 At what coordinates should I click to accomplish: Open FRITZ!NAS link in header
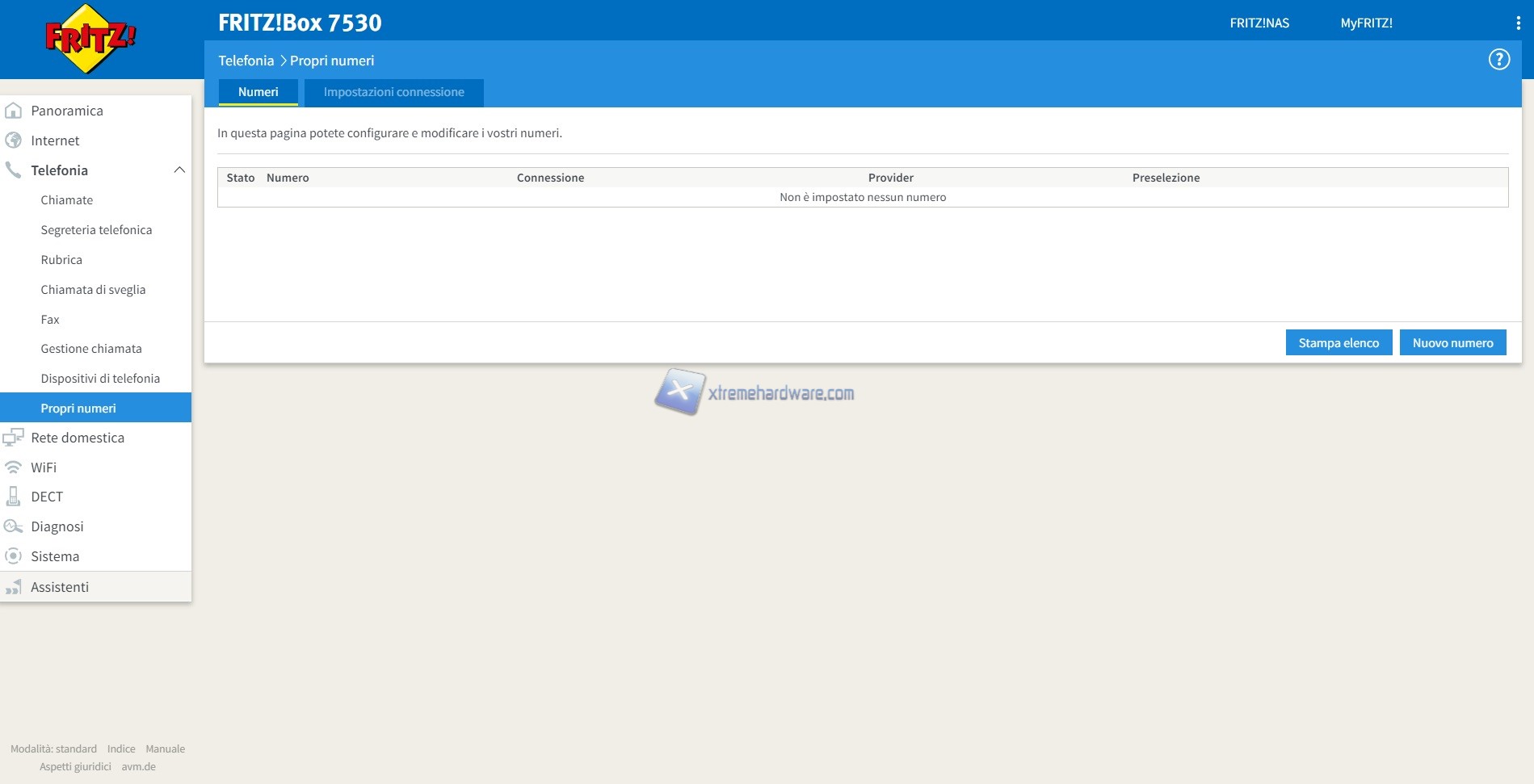pos(1259,23)
